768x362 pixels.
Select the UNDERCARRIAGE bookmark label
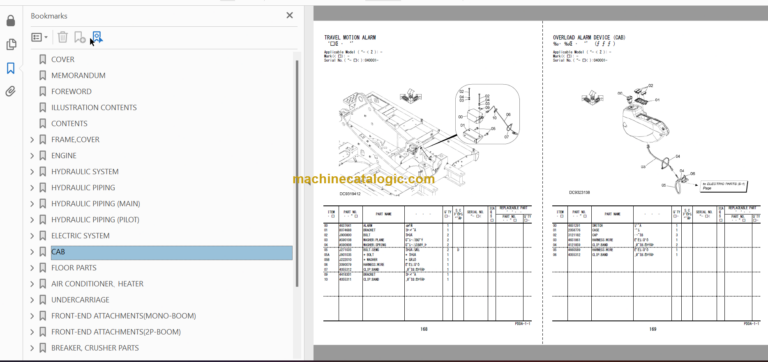tap(80, 300)
